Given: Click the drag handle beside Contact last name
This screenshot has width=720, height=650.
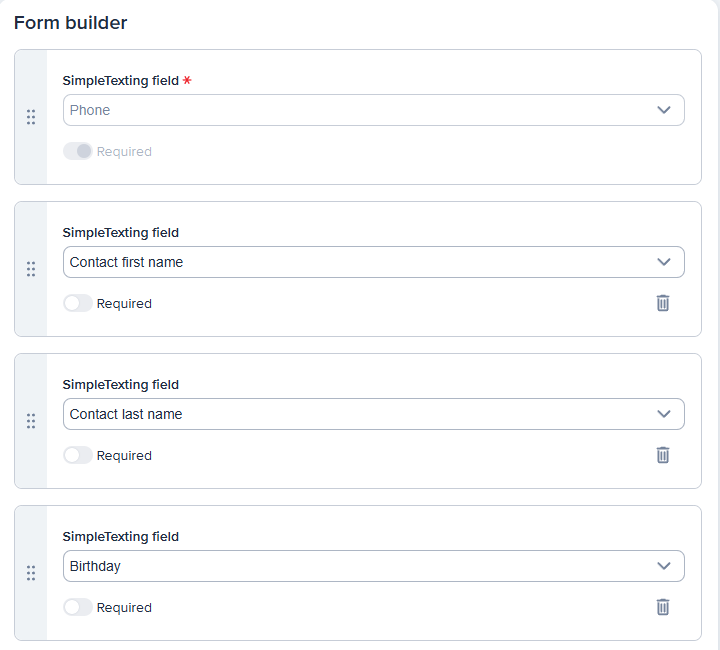Looking at the screenshot, I should 31,421.
